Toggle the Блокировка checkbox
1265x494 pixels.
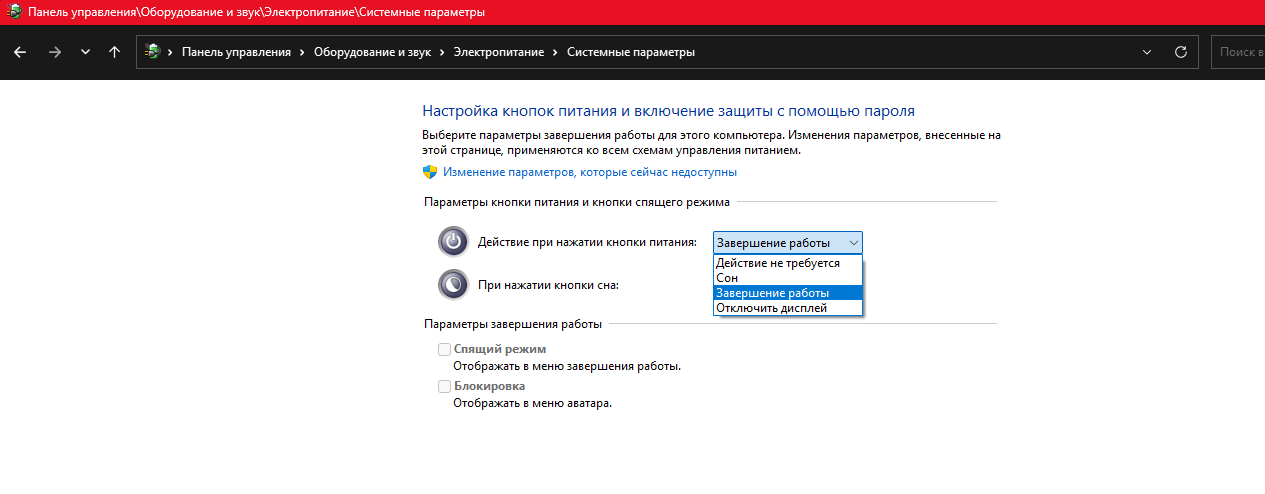(x=444, y=386)
